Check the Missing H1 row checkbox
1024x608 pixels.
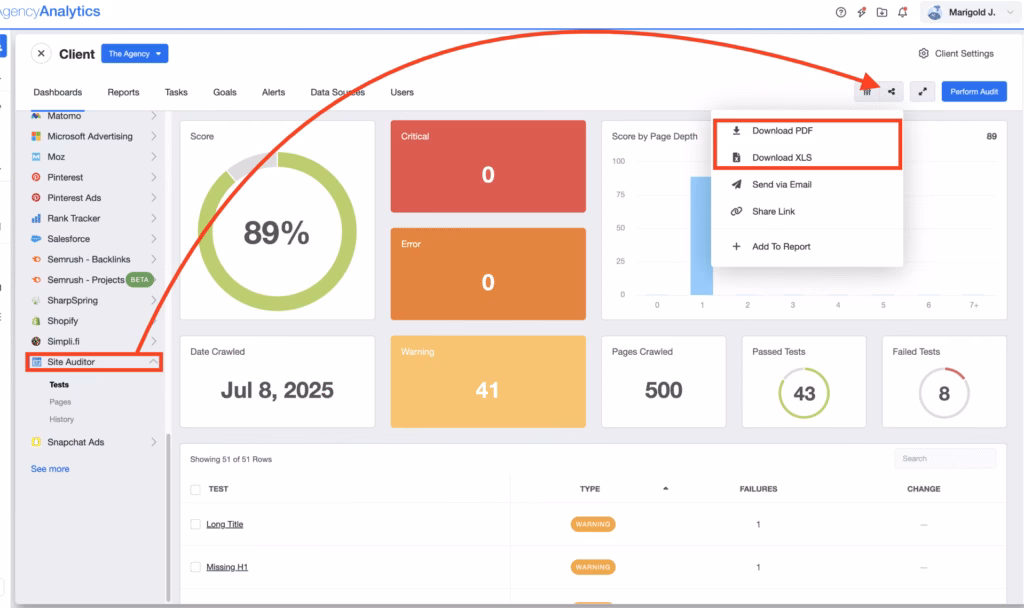click(196, 567)
